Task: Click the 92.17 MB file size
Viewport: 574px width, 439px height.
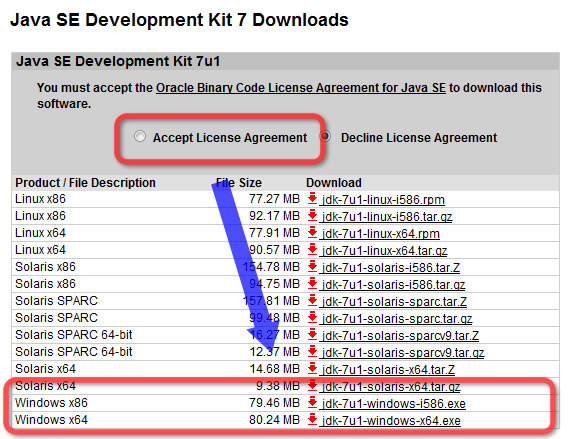Action: point(274,216)
